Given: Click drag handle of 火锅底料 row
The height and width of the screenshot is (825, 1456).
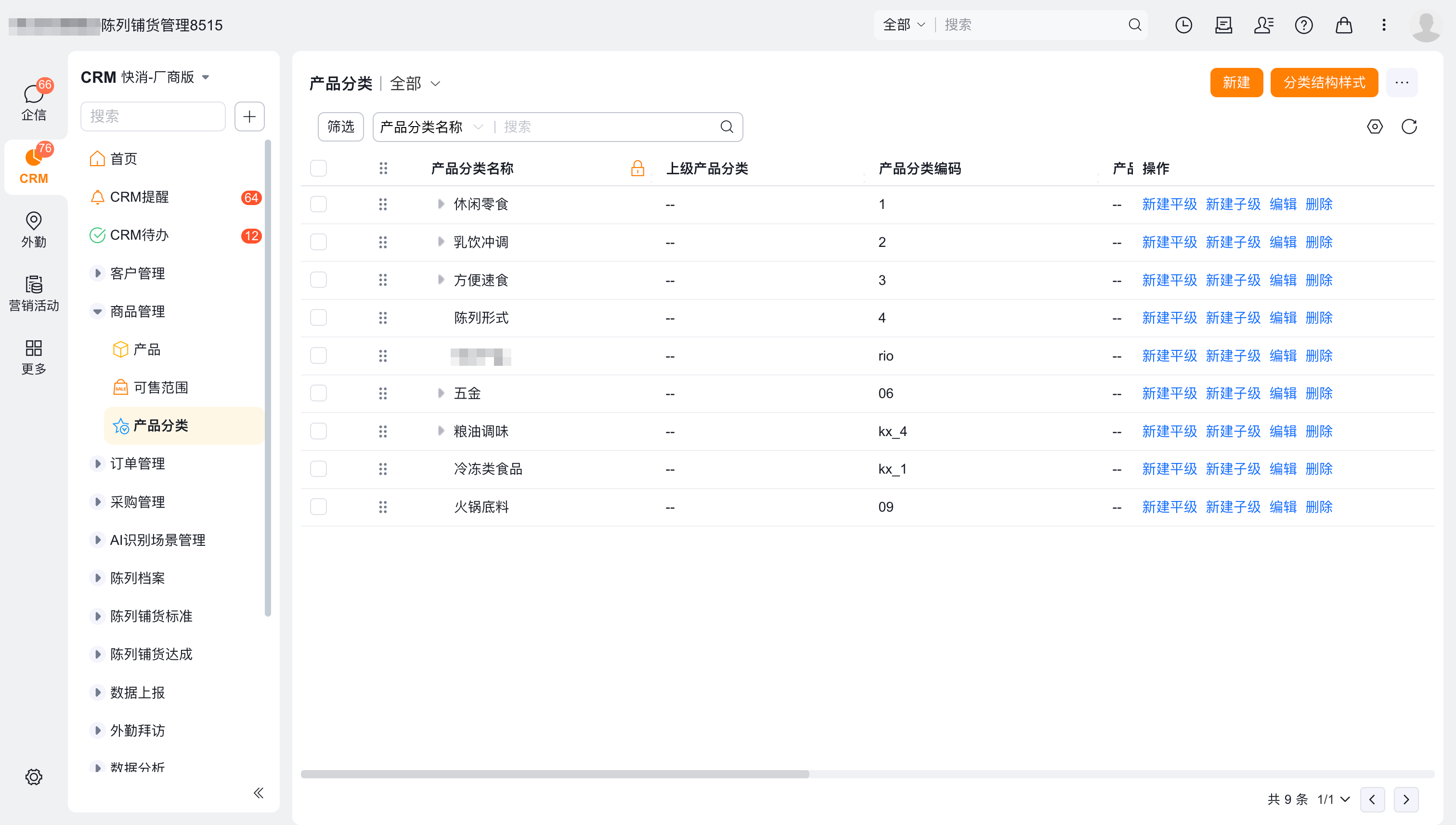Looking at the screenshot, I should click(383, 507).
